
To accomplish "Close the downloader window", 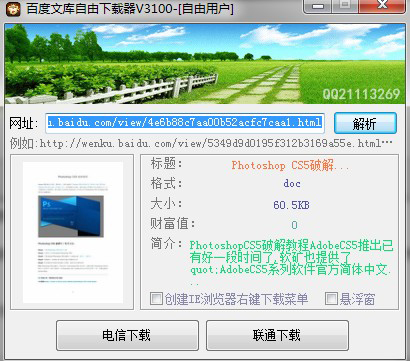I will (382, 6).
